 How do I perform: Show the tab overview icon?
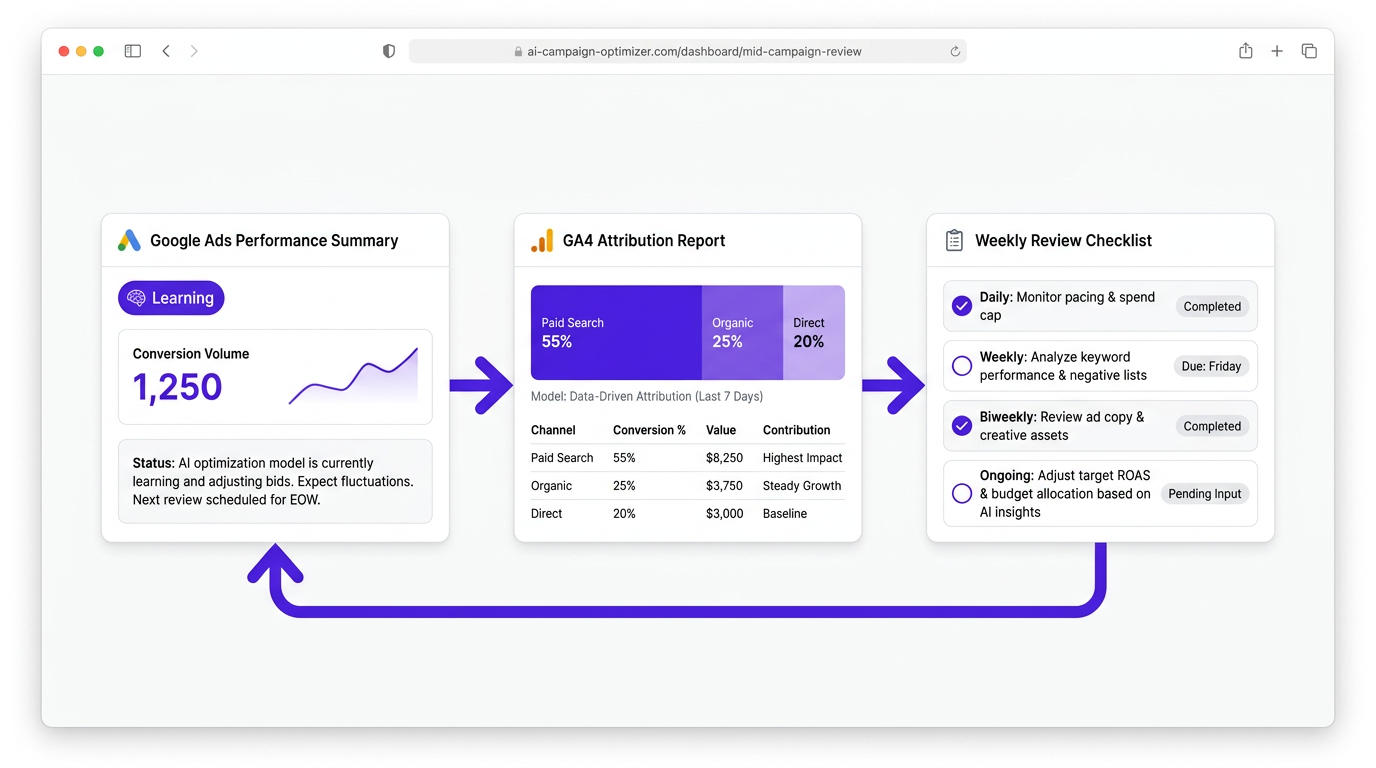point(1309,51)
